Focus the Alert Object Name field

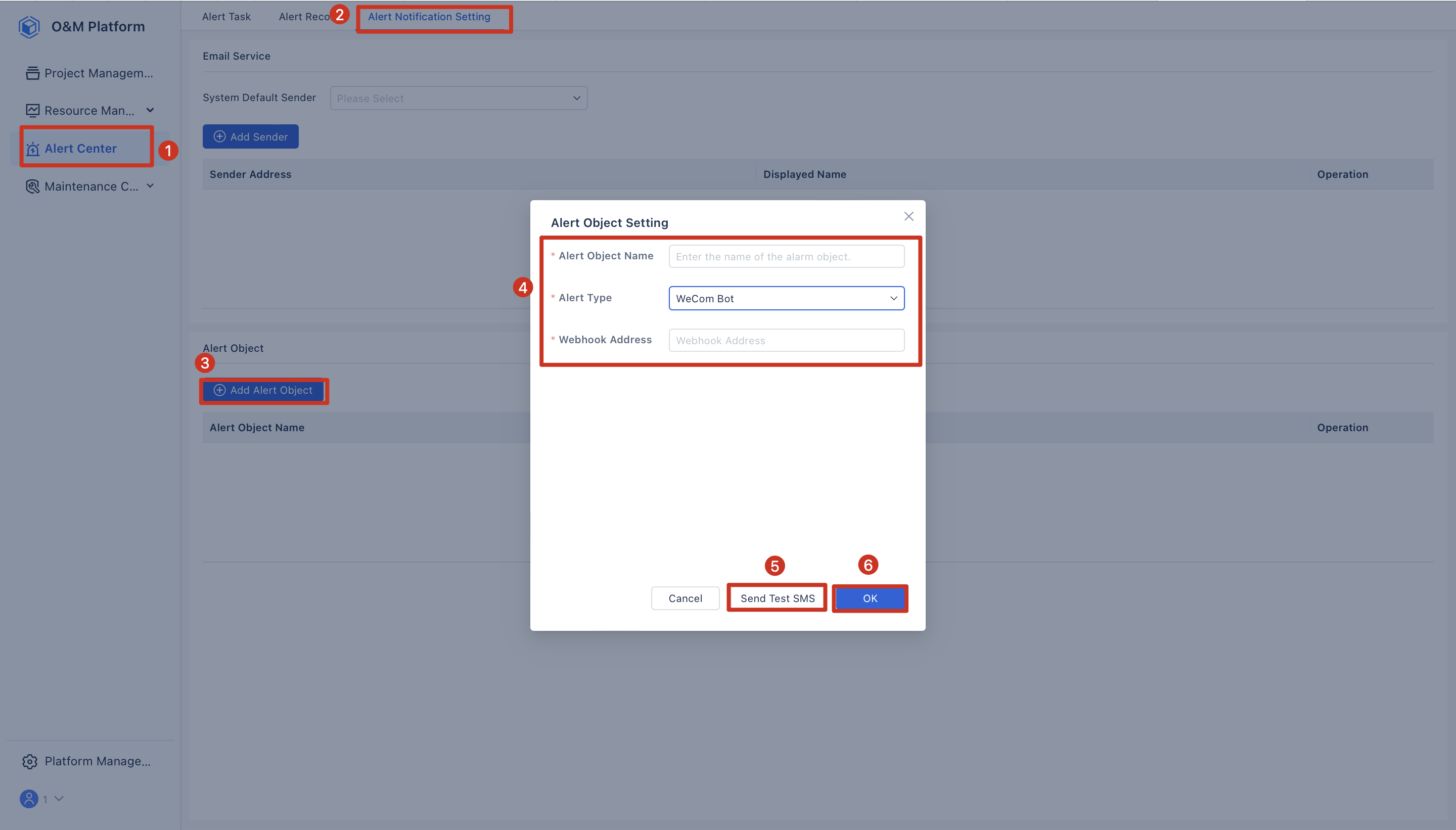[x=786, y=256]
